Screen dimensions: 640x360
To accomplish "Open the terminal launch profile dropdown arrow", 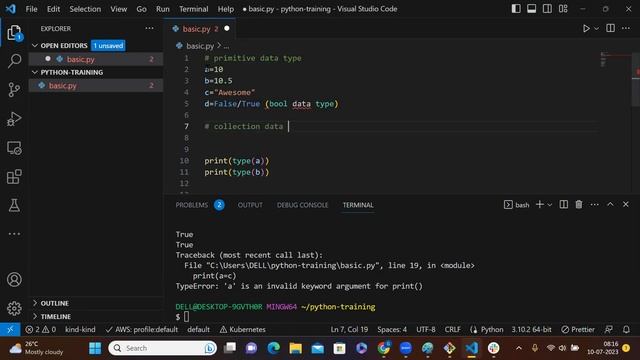I will pyautogui.click(x=549, y=205).
